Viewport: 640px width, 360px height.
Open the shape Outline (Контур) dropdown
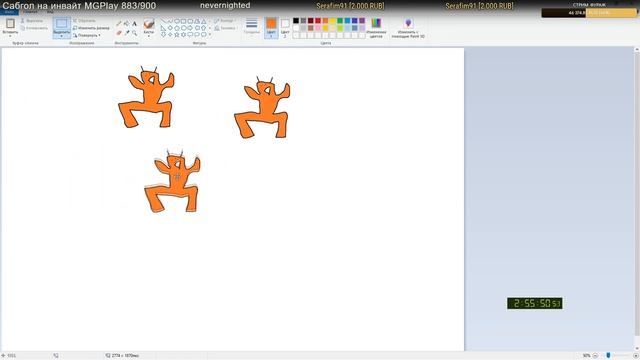tap(225, 20)
